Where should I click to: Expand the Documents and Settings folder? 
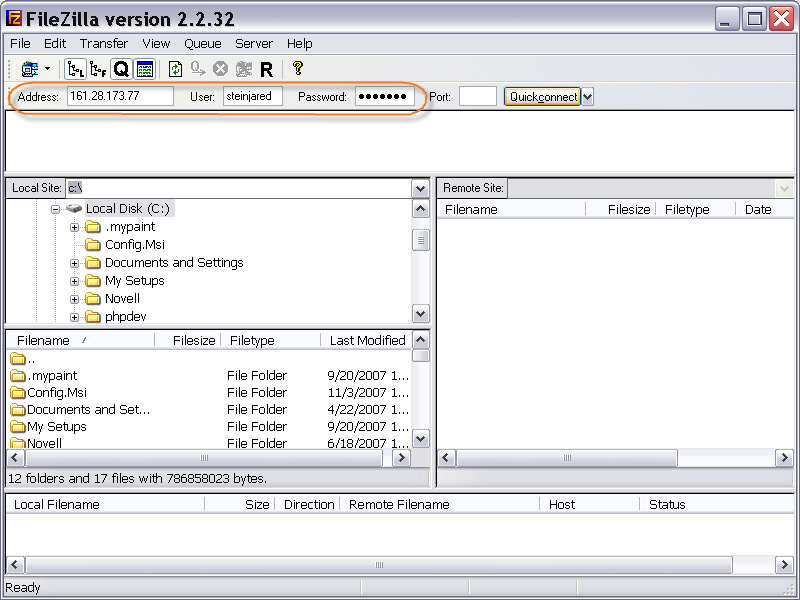[x=74, y=262]
